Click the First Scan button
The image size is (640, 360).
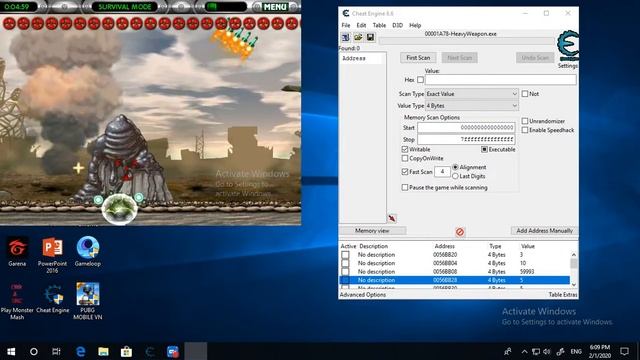(418, 58)
